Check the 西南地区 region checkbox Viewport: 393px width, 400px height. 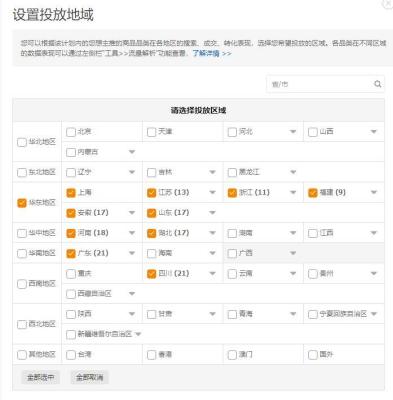pos(22,284)
